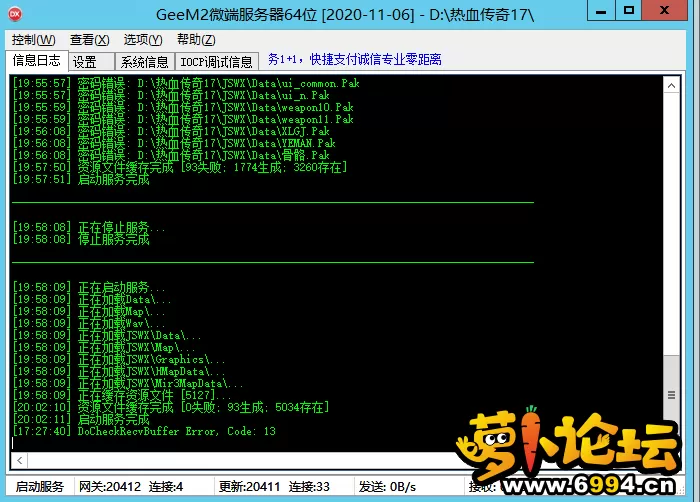Open the 查看(X) menu
The width and height of the screenshot is (700, 502).
[x=89, y=40]
